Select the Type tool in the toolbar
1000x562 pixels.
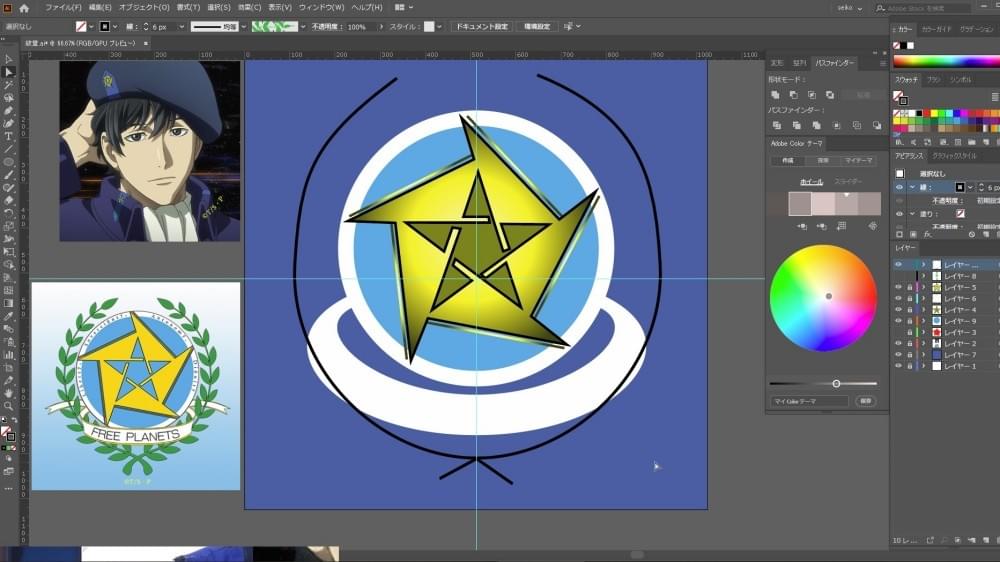point(8,137)
